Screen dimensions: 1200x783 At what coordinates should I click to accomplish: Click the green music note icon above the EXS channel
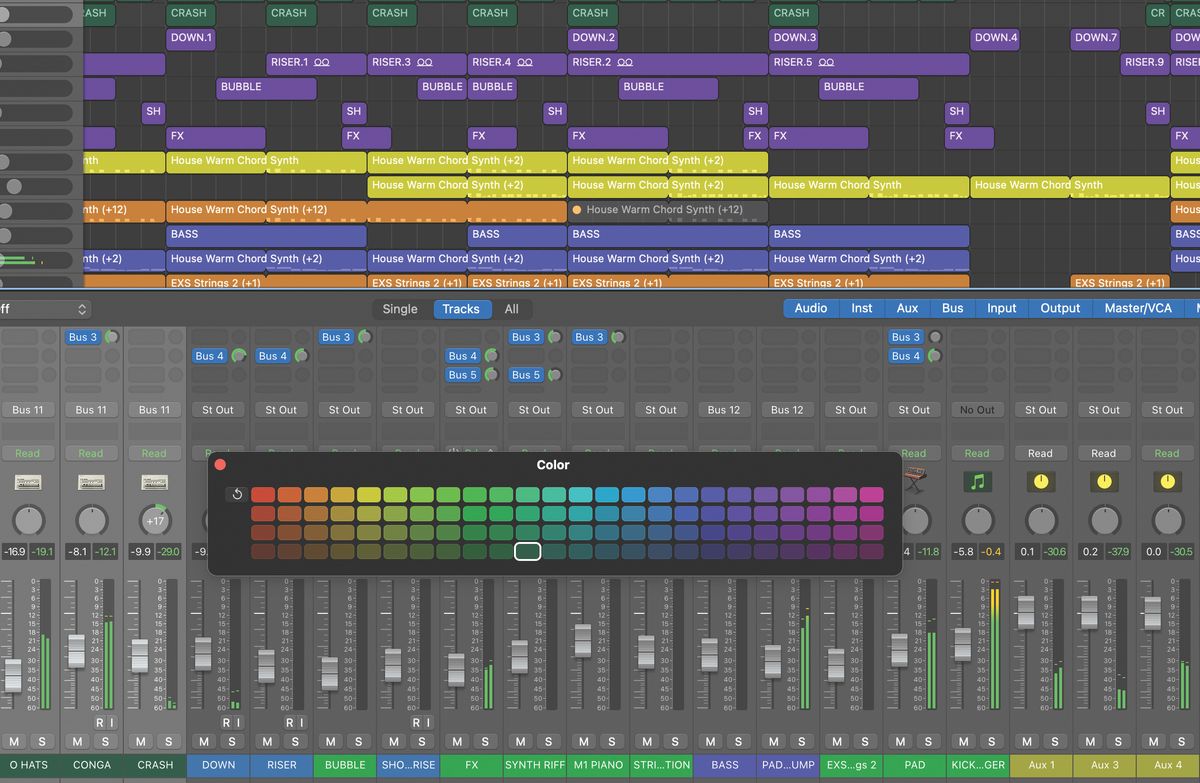[978, 482]
